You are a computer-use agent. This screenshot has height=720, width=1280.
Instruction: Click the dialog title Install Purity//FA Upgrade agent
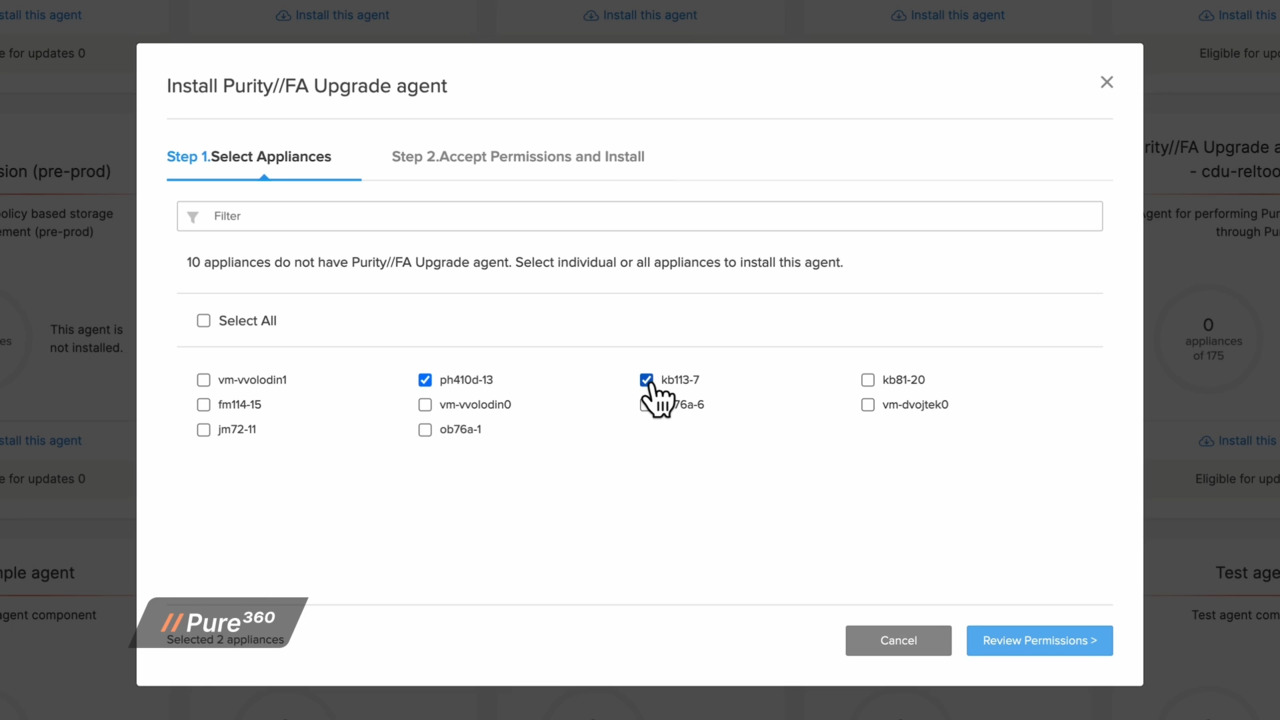(x=307, y=86)
